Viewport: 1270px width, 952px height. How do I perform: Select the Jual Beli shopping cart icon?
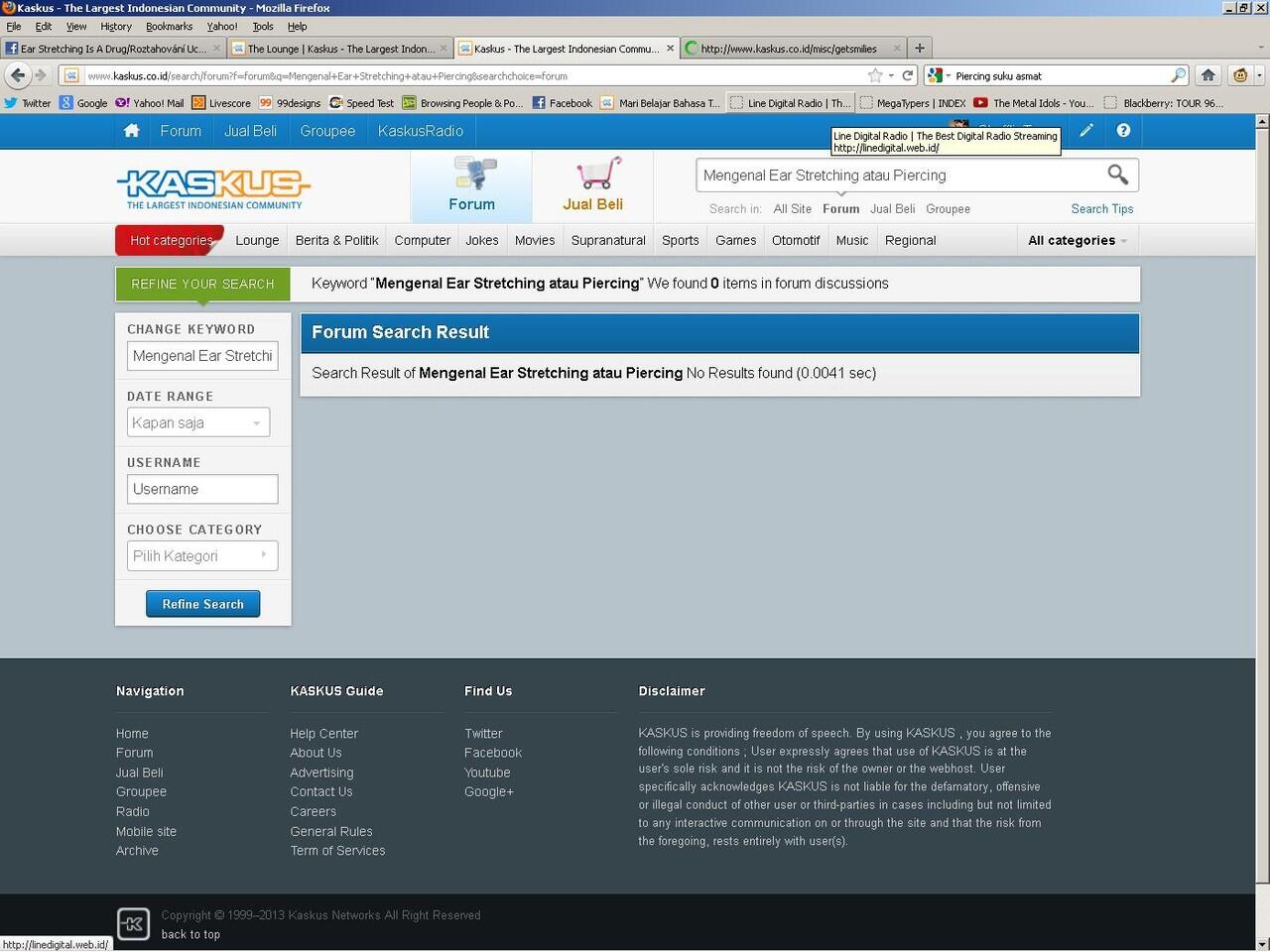592,185
